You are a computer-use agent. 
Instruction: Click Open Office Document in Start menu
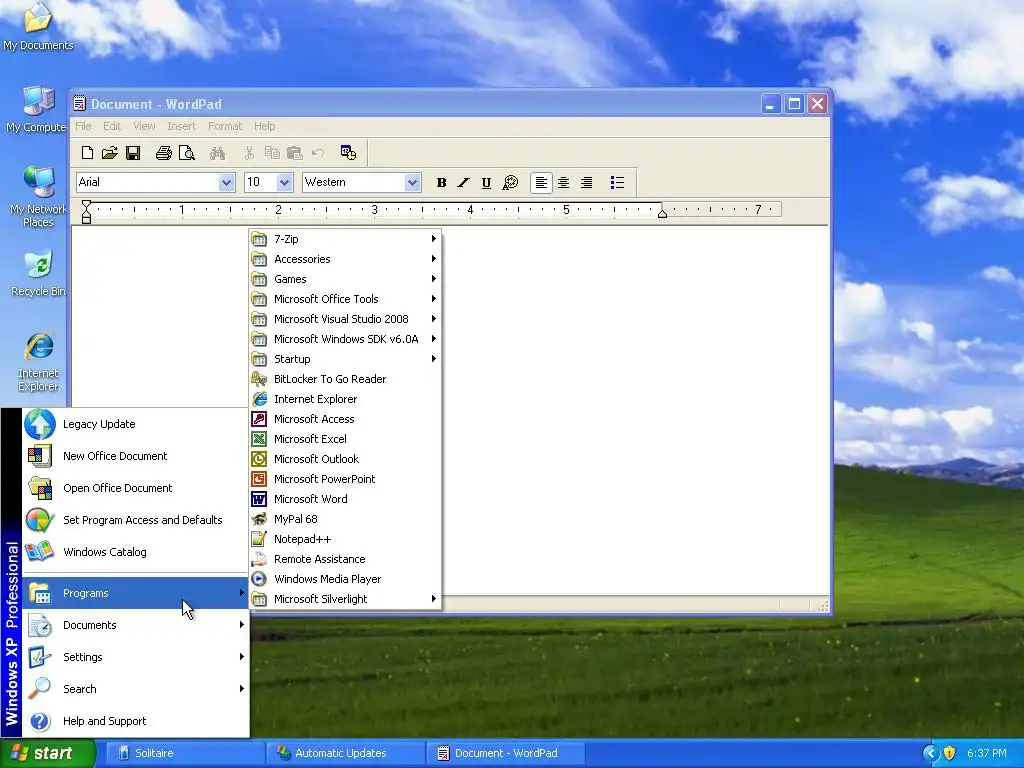point(135,488)
